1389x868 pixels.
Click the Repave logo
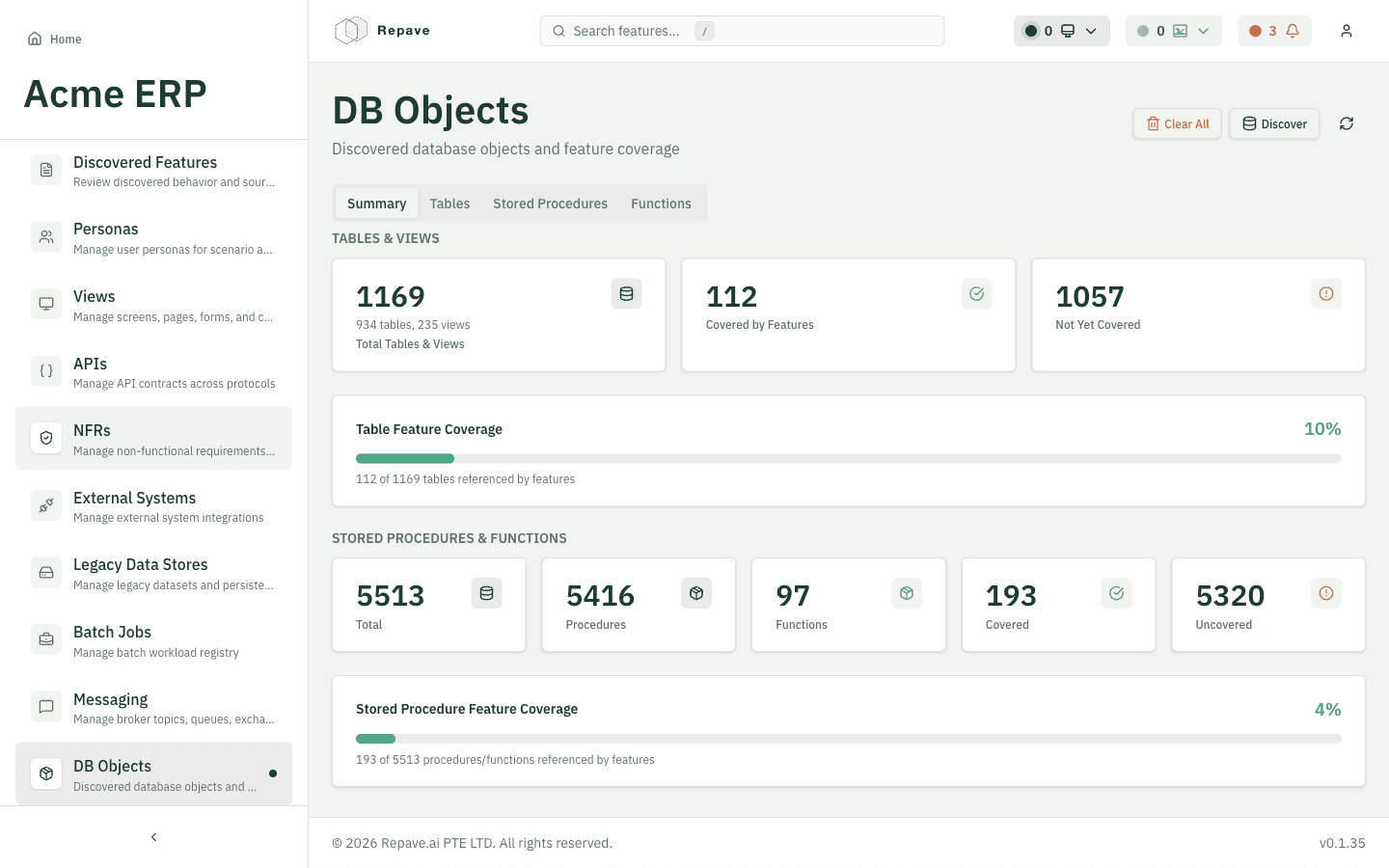point(382,31)
